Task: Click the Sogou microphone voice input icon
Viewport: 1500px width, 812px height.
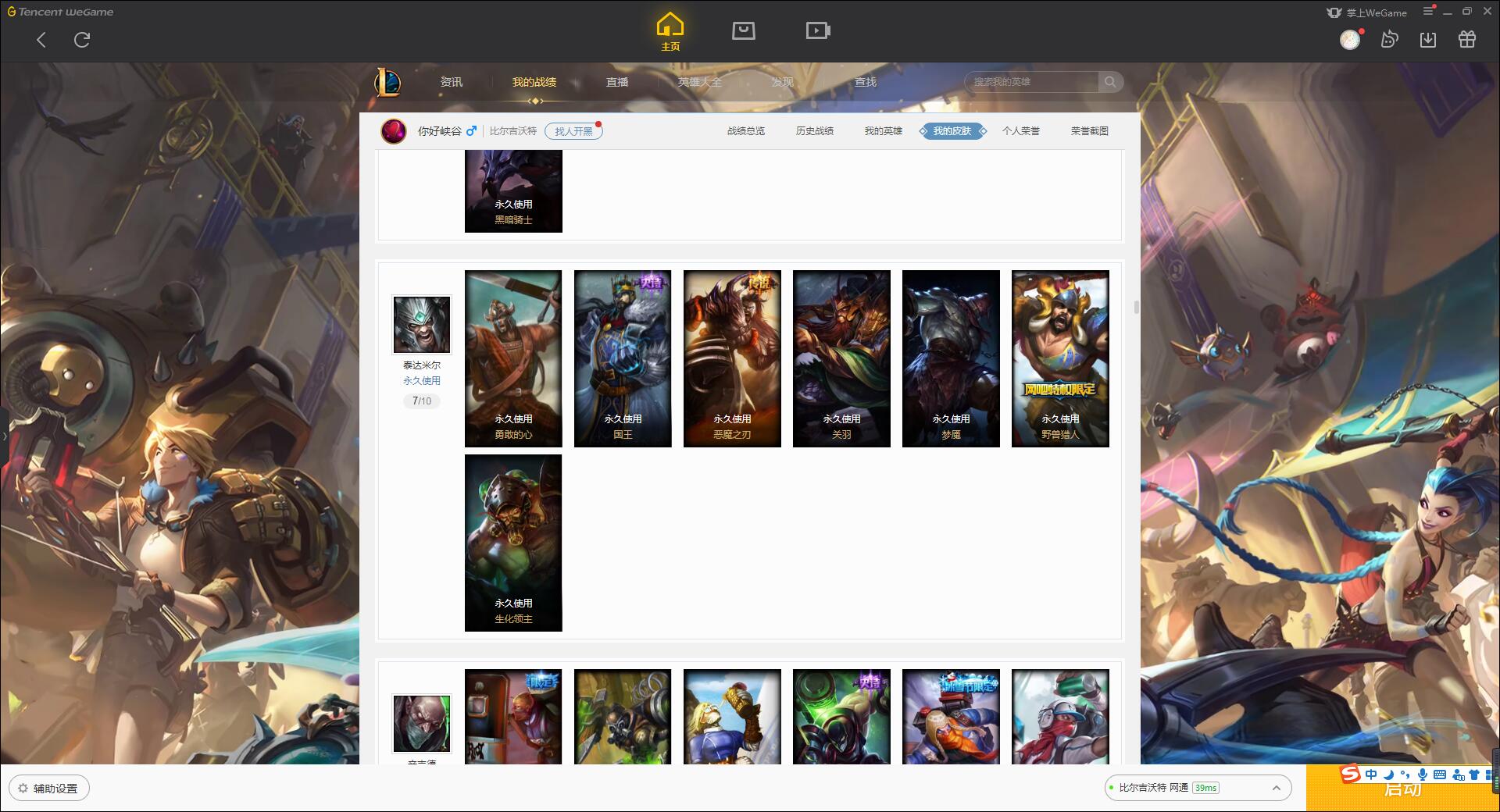Action: pos(1423,775)
